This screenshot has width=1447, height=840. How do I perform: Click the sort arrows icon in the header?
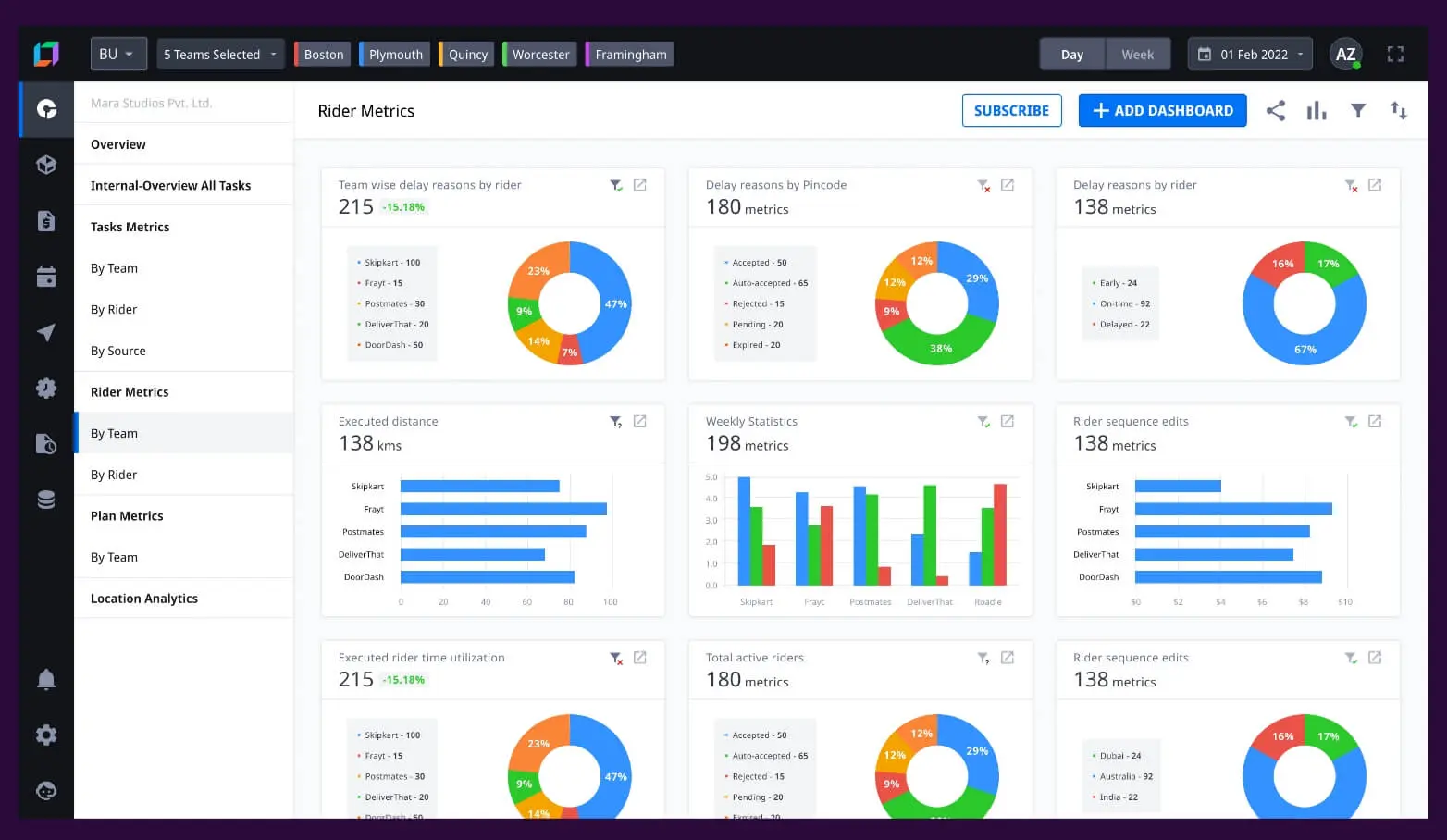point(1398,110)
